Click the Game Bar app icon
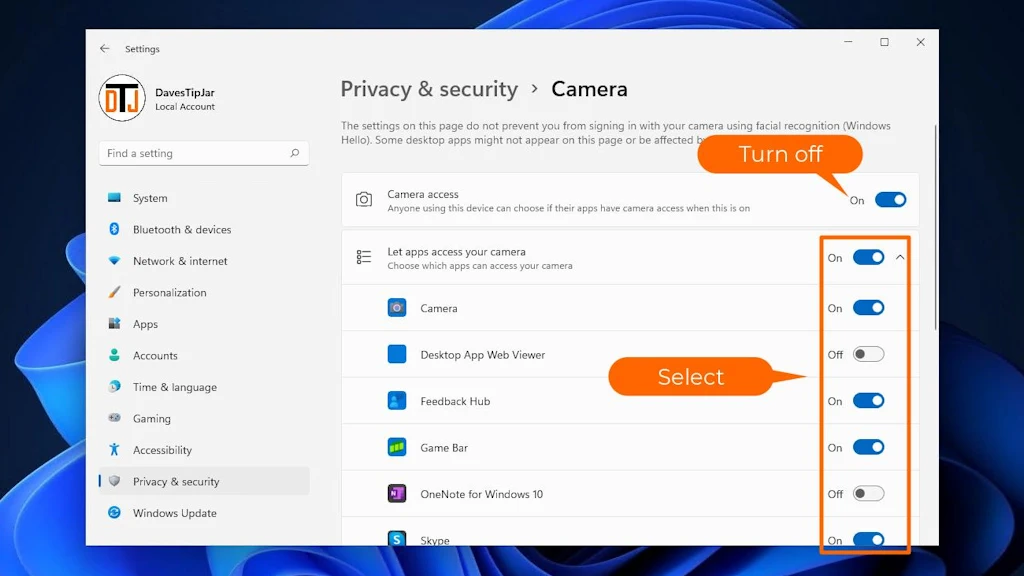1024x576 pixels. tap(396, 447)
